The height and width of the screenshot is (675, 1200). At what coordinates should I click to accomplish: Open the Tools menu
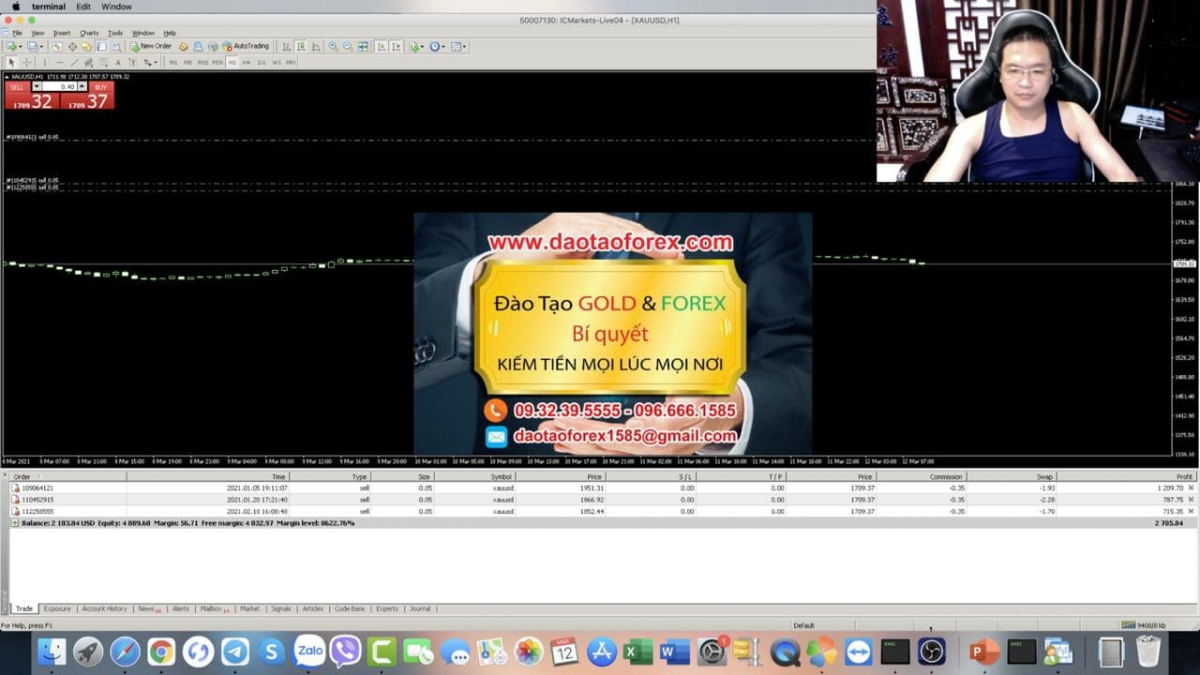click(116, 33)
